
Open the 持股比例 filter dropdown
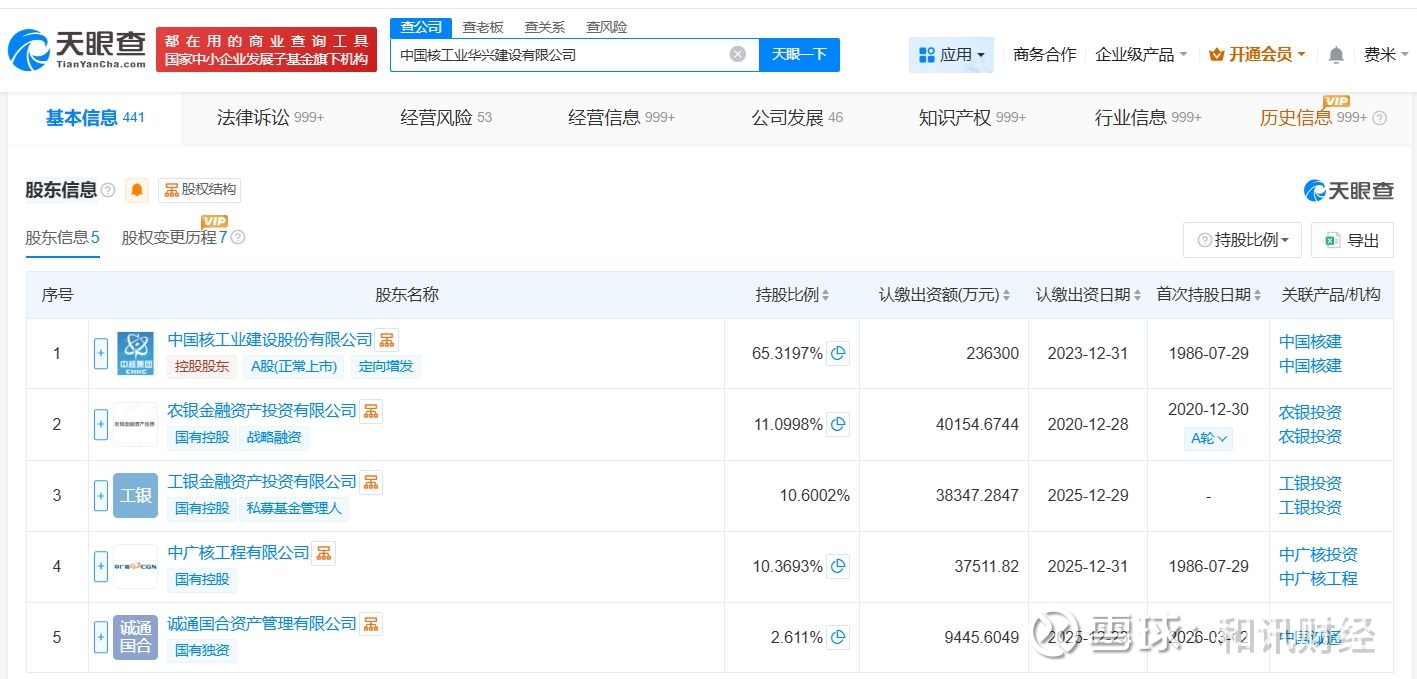tap(1242, 240)
